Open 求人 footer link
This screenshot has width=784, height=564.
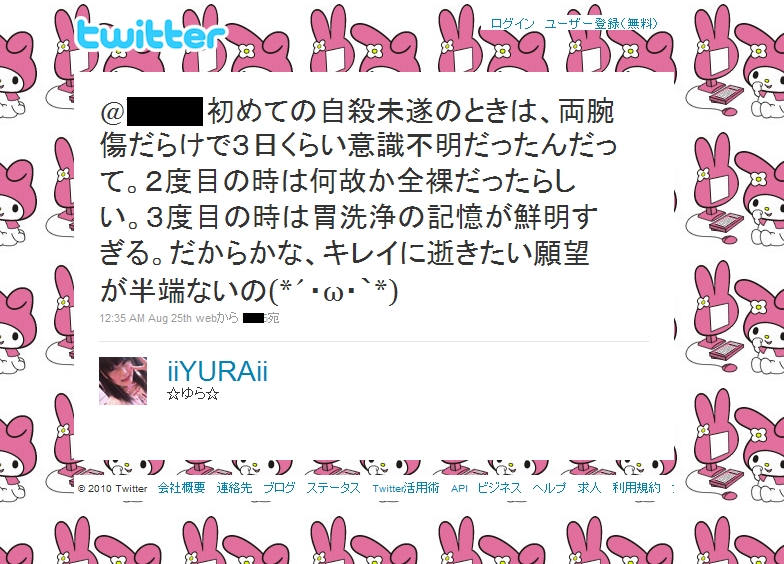coord(589,488)
